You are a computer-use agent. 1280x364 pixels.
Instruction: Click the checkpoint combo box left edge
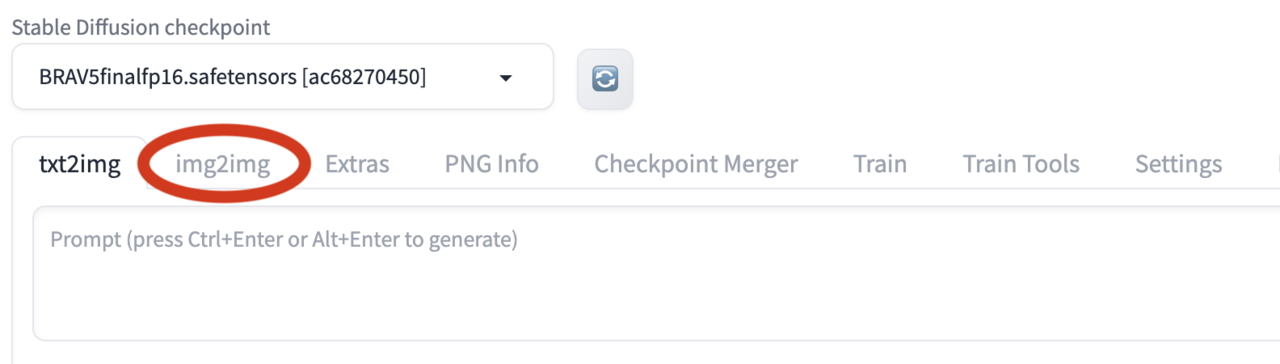click(x=20, y=77)
